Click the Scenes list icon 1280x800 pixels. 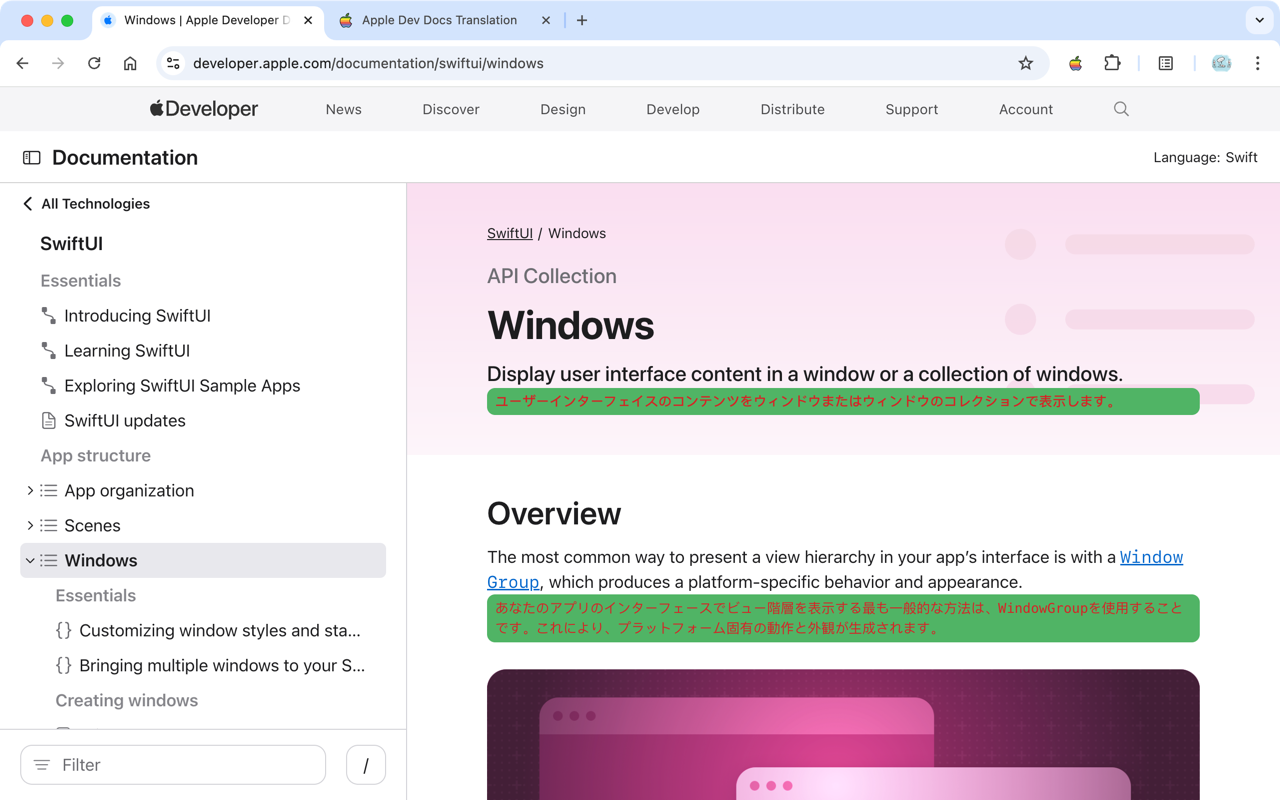pyautogui.click(x=49, y=526)
